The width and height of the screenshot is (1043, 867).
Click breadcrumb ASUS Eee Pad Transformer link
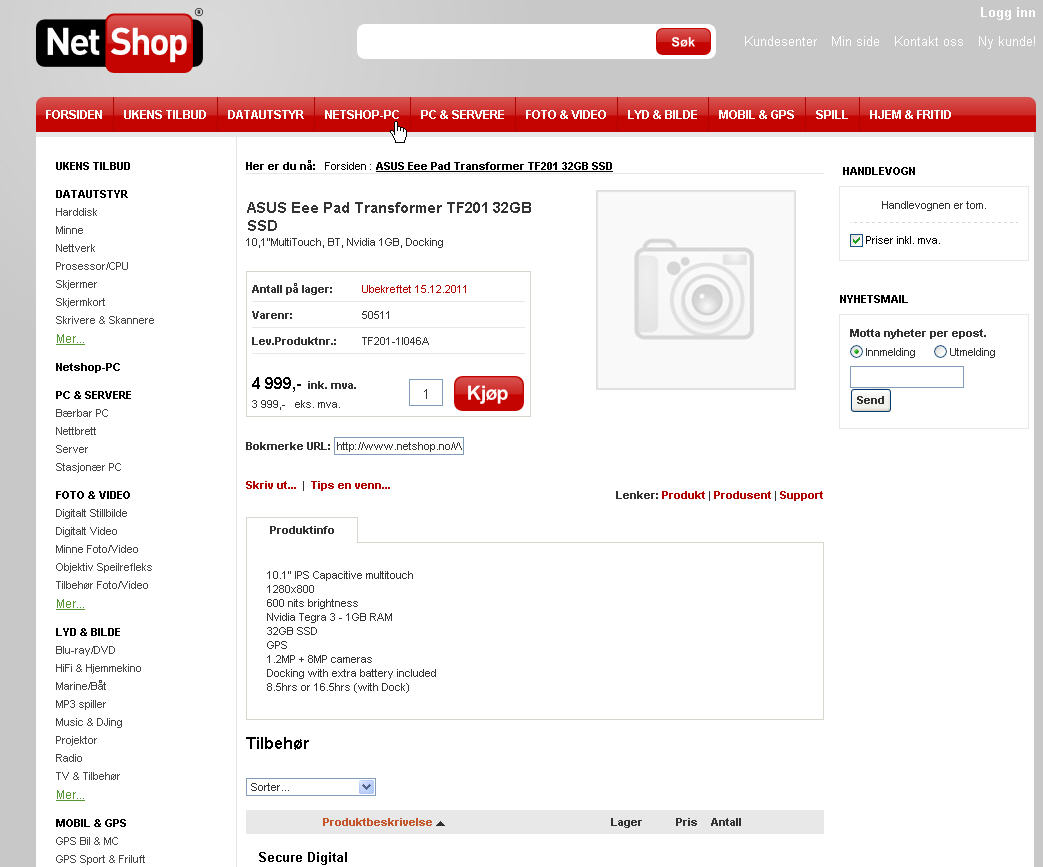click(x=494, y=166)
